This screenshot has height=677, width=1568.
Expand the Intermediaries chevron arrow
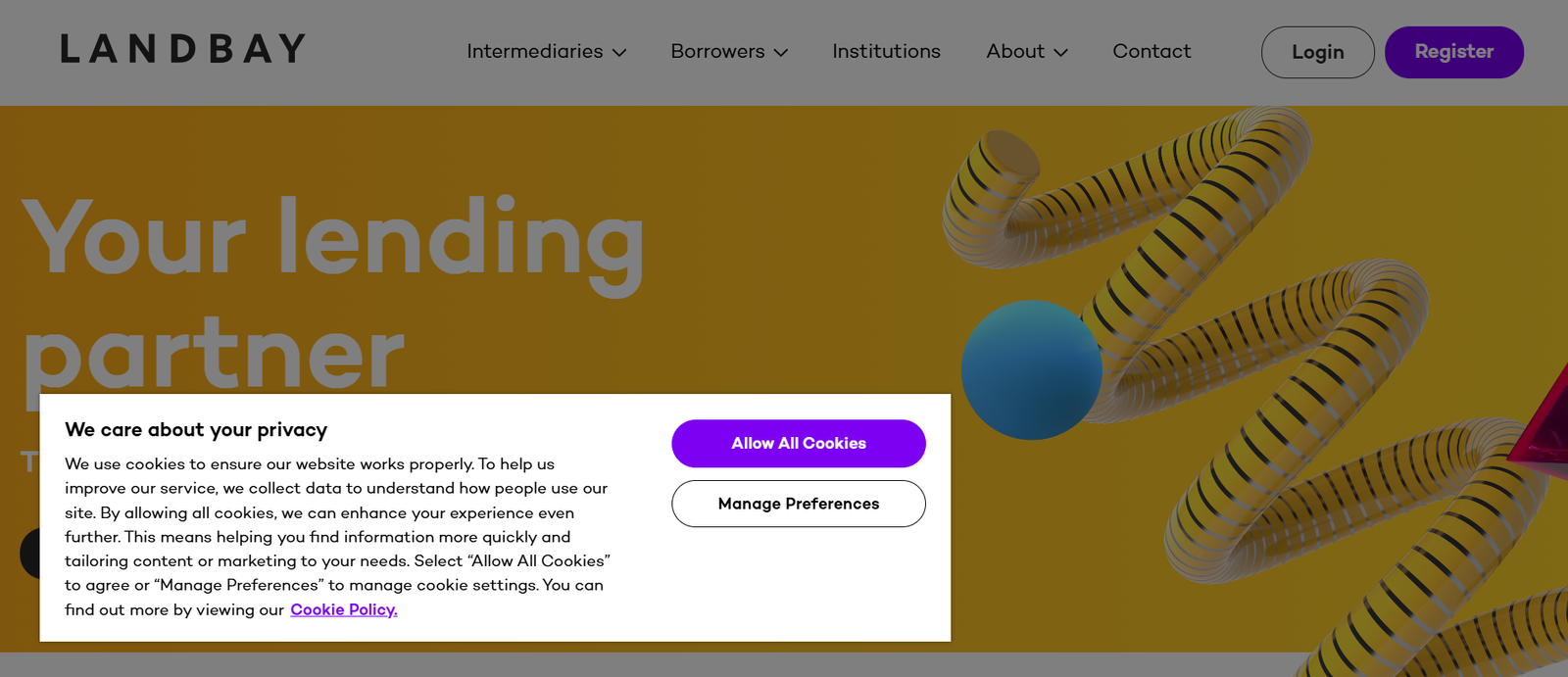tap(619, 53)
